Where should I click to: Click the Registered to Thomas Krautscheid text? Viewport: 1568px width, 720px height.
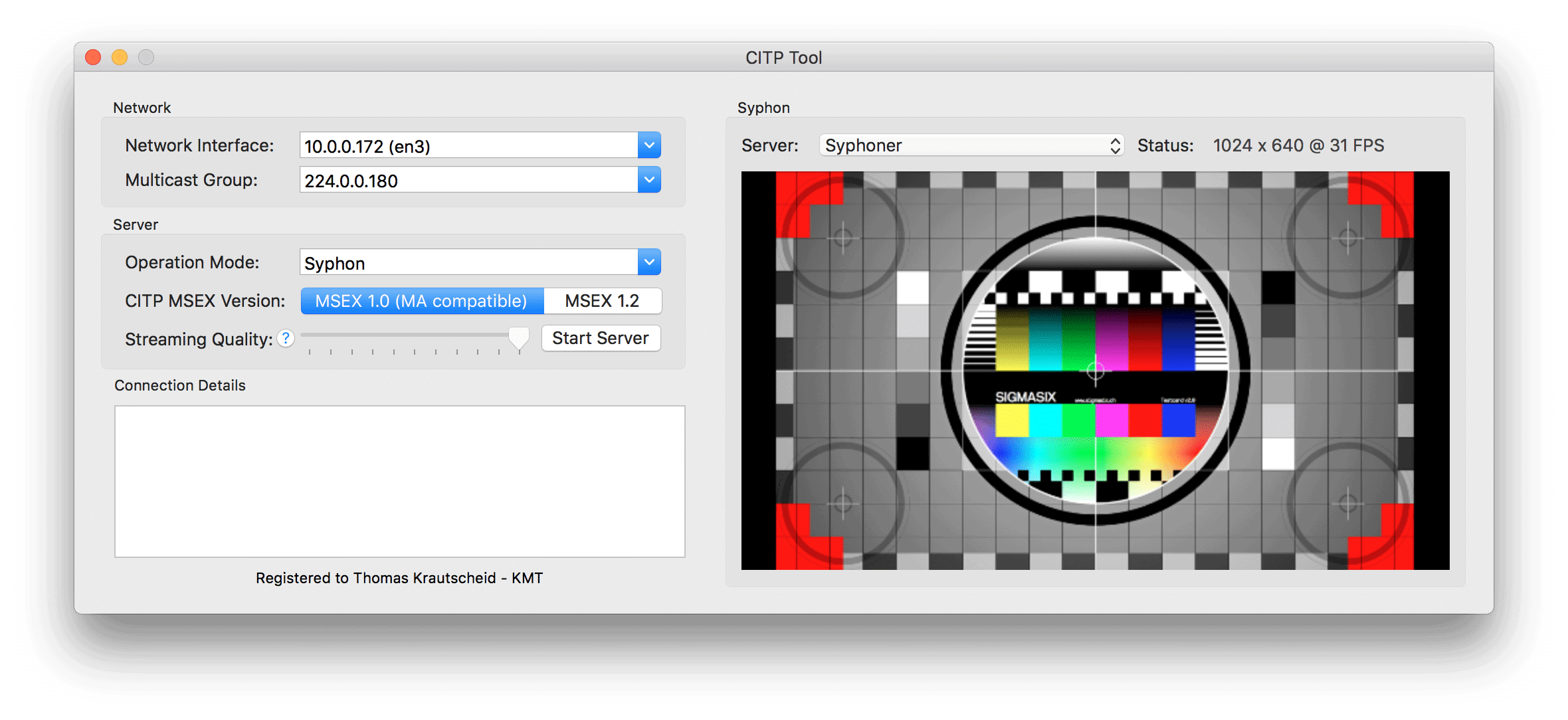click(399, 578)
